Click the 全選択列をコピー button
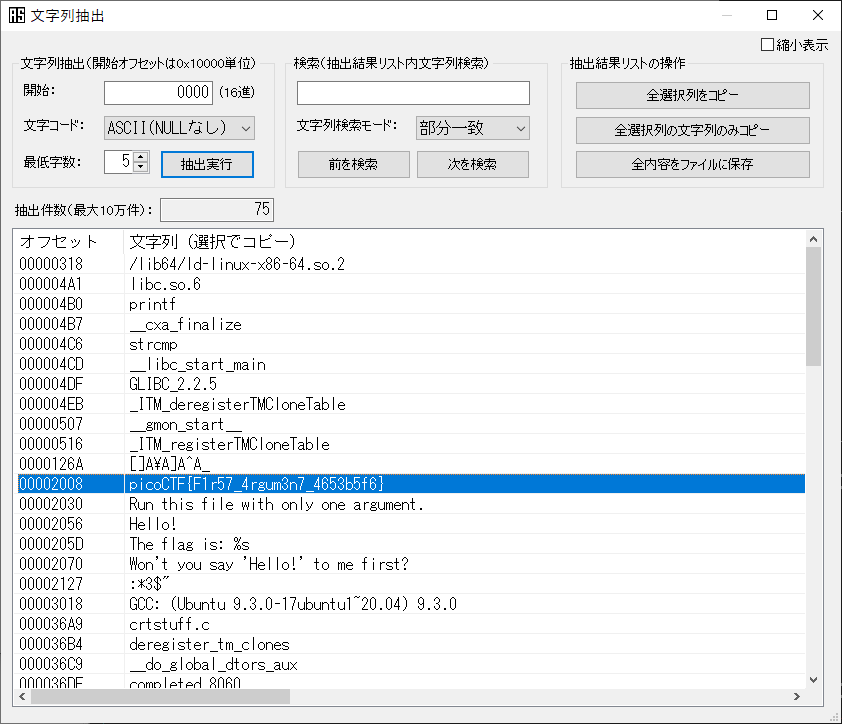This screenshot has height=724, width=842. point(693,95)
